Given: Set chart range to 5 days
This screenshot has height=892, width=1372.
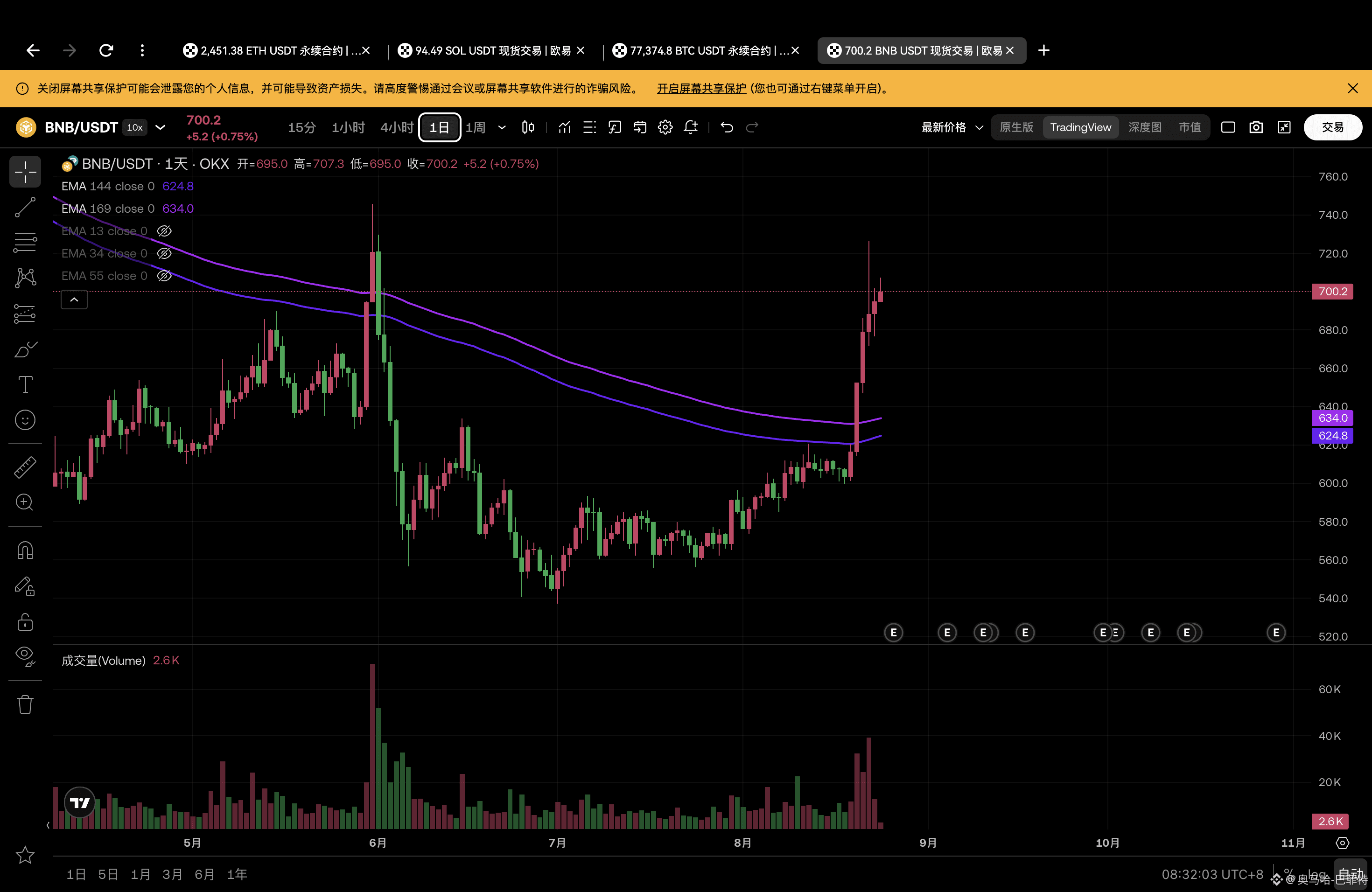Looking at the screenshot, I should tap(108, 875).
